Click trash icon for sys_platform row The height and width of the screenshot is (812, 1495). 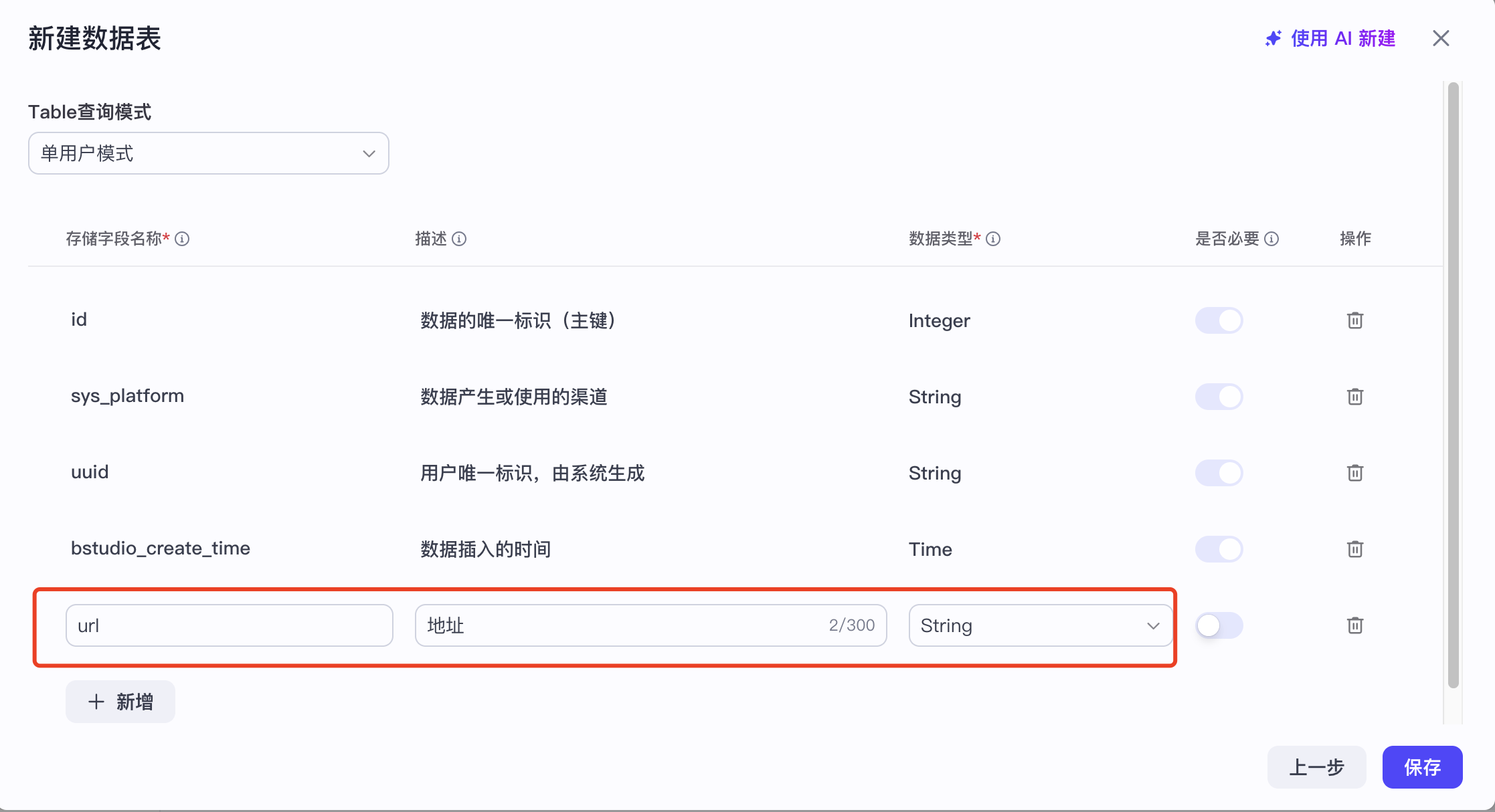point(1354,397)
